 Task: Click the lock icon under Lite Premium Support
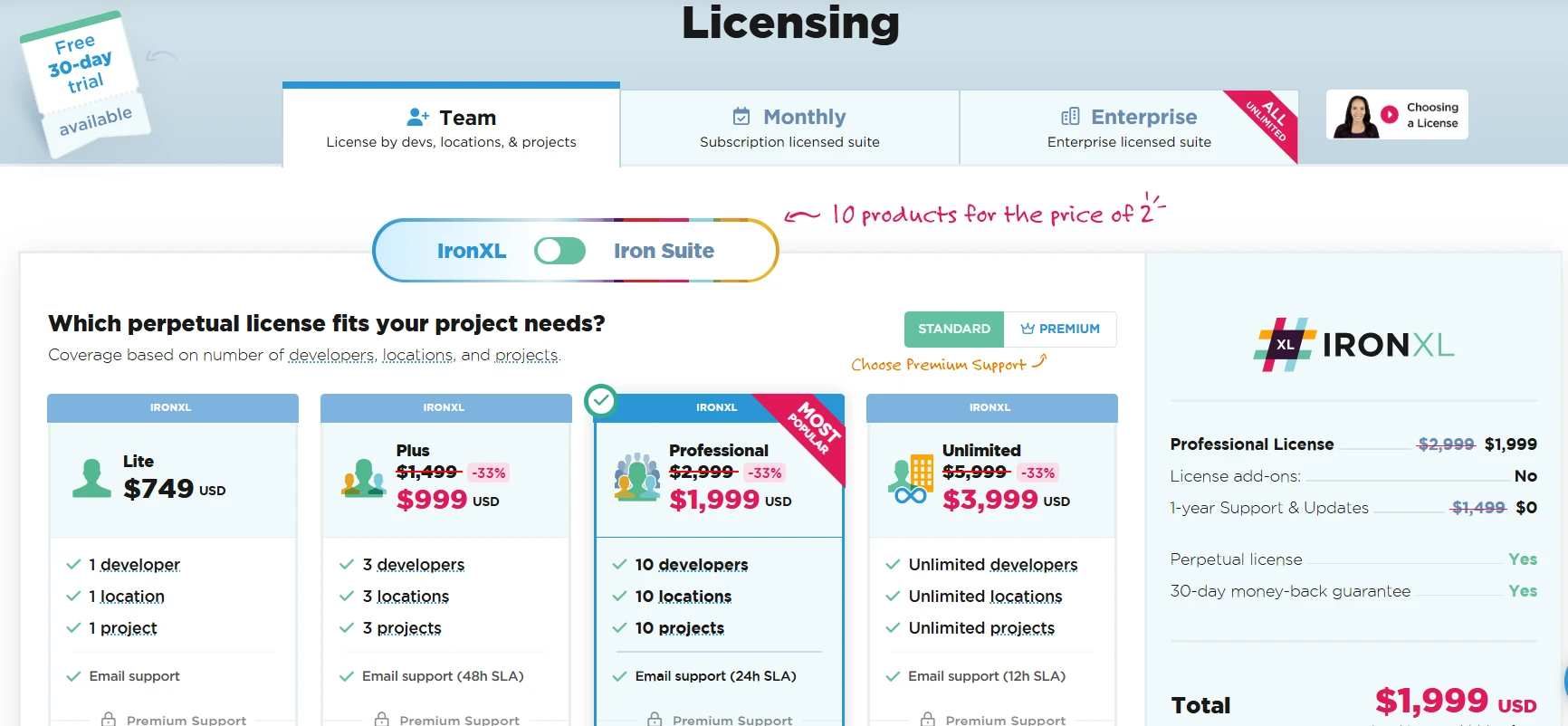coord(109,720)
